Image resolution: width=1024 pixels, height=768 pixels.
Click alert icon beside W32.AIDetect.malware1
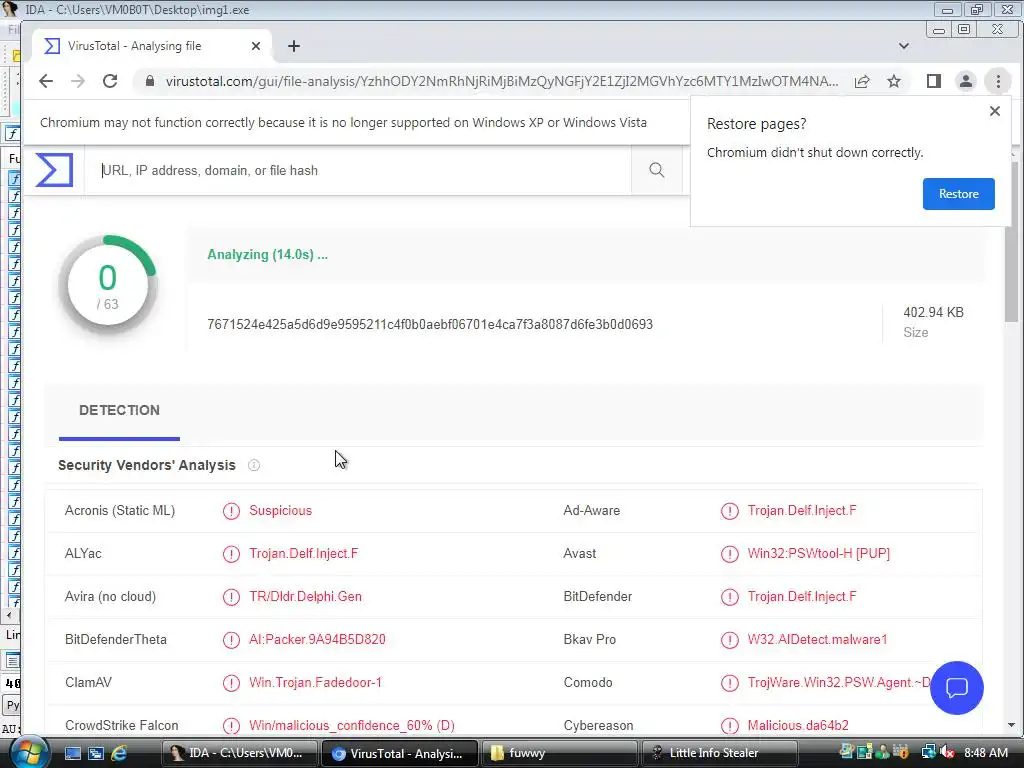(729, 640)
